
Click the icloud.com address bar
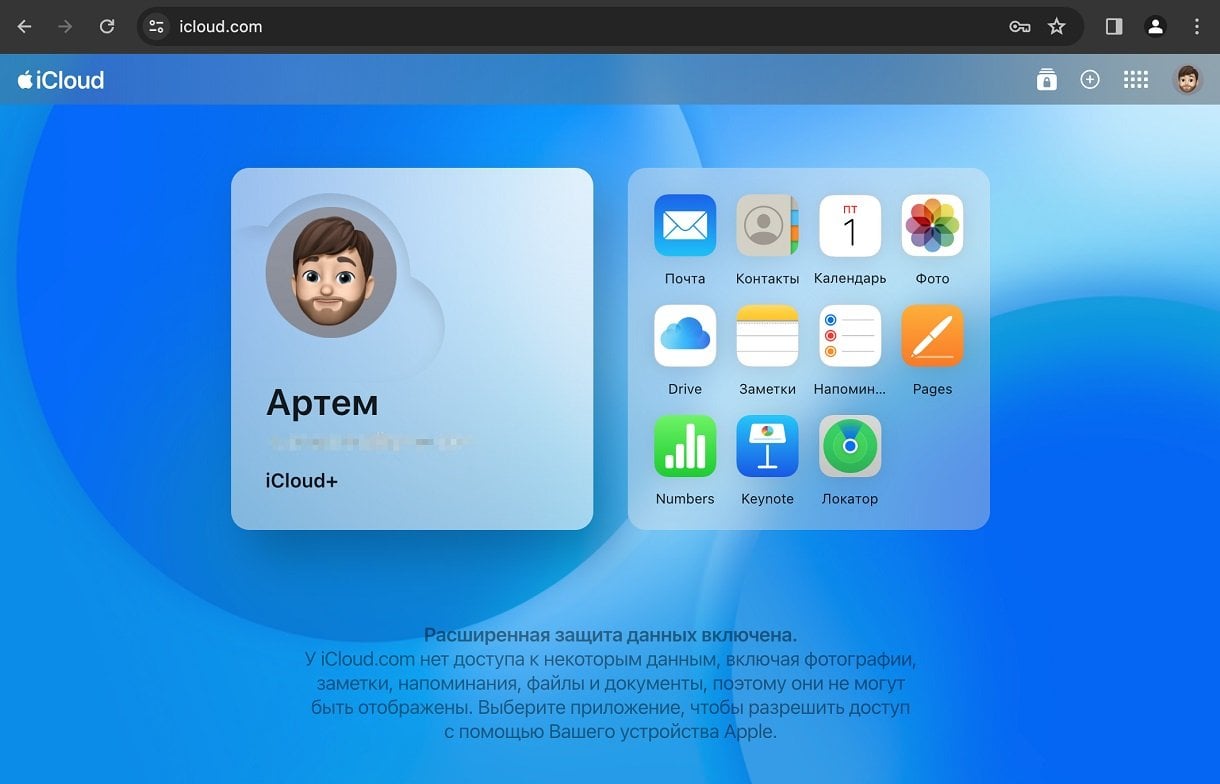(610, 27)
